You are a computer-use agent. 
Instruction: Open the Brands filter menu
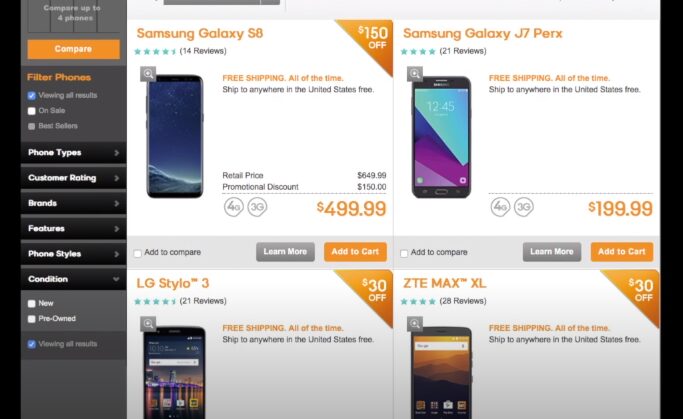74,203
